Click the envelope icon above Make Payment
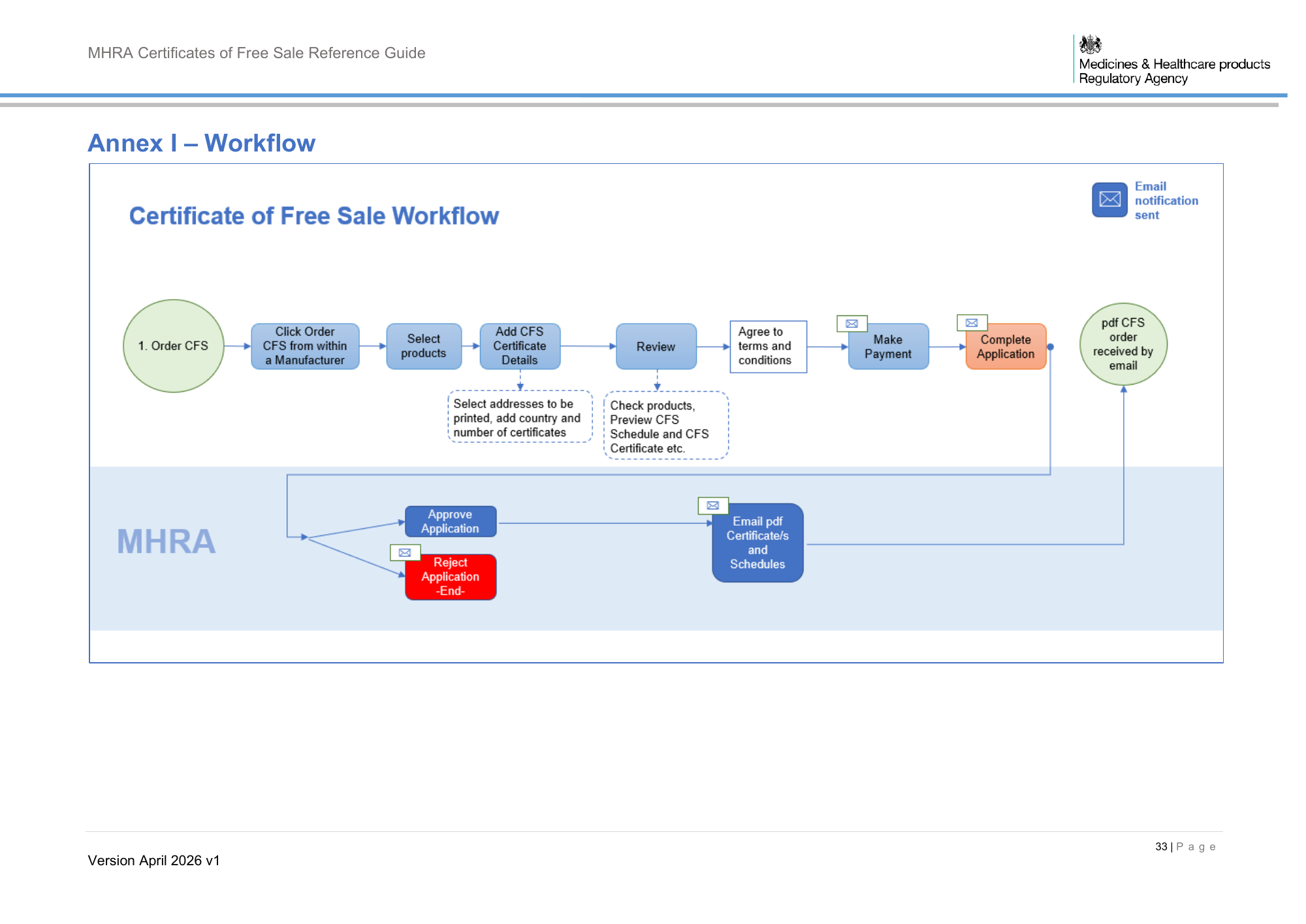Screen dimensions: 1306x924 point(852,323)
